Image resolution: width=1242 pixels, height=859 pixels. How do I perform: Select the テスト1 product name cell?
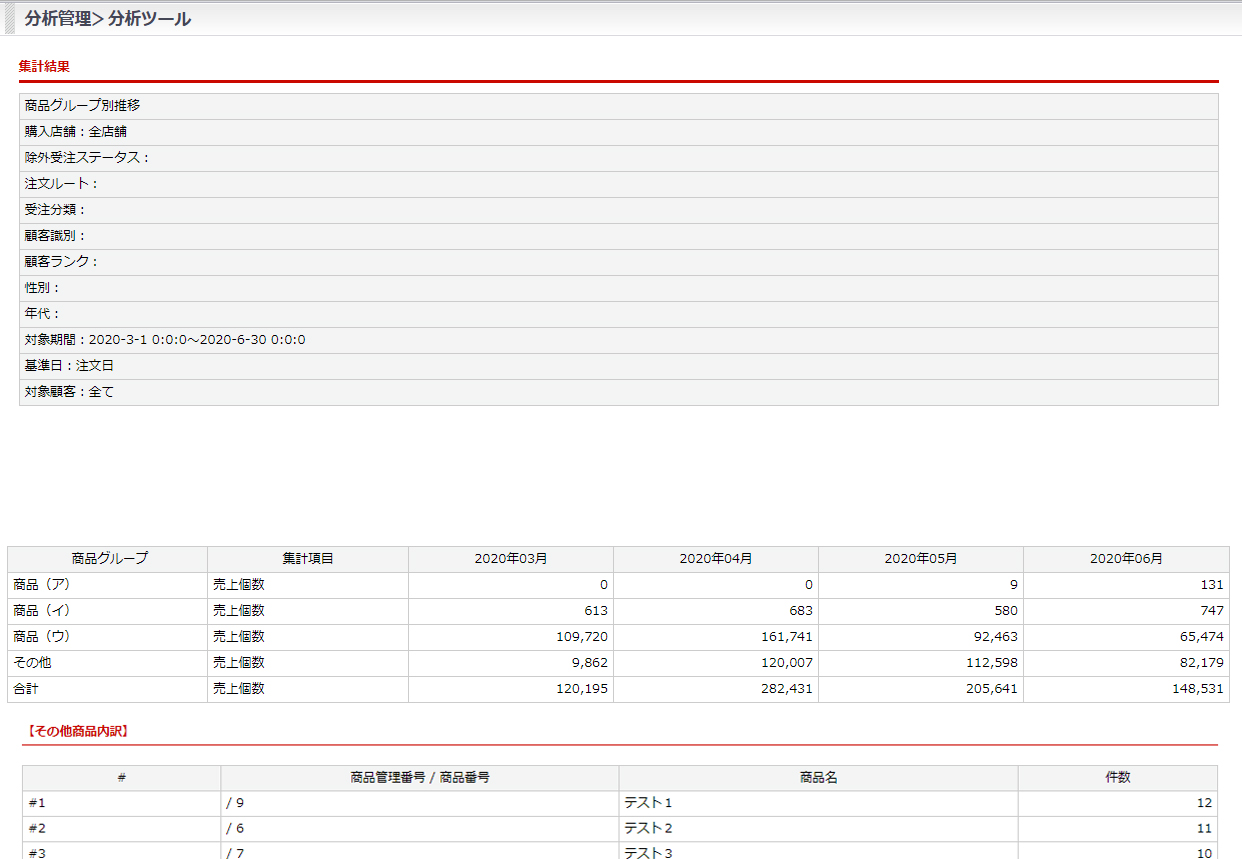pos(649,803)
